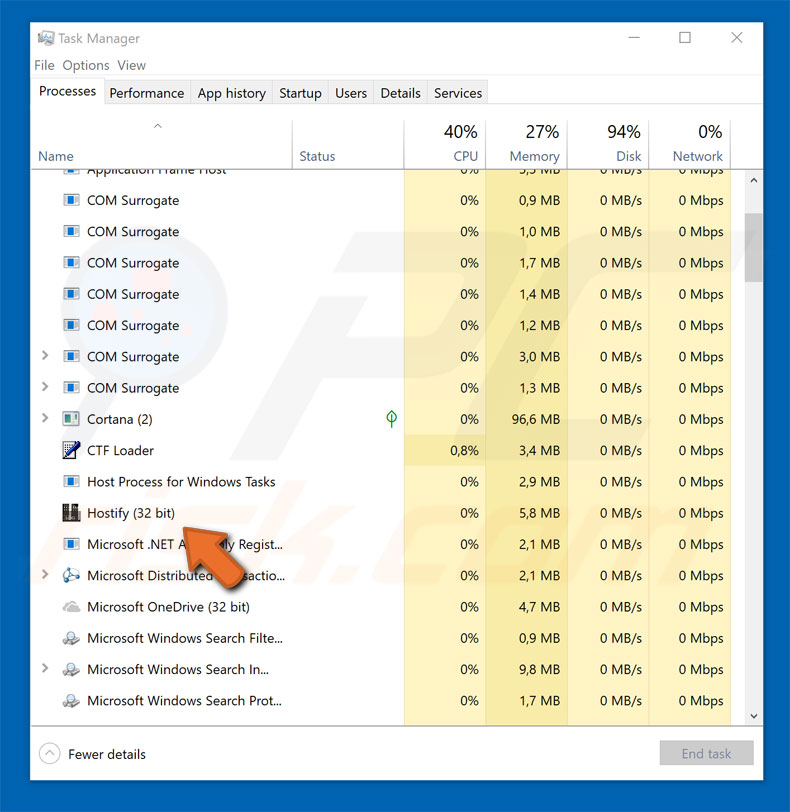Click the Microsoft OneDrive cloud icon
This screenshot has width=790, height=812.
pos(71,606)
